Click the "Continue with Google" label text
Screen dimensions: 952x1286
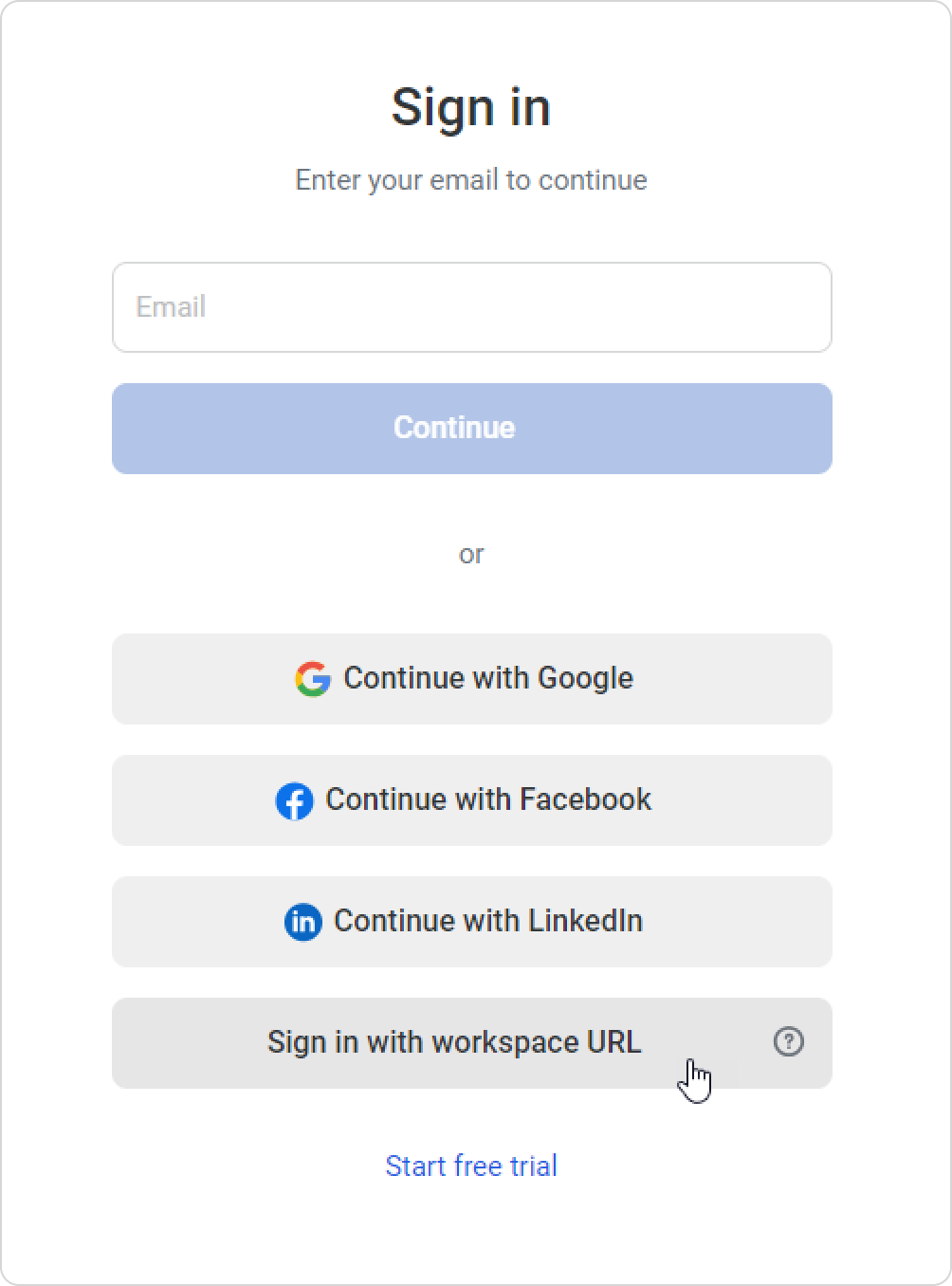pos(488,678)
